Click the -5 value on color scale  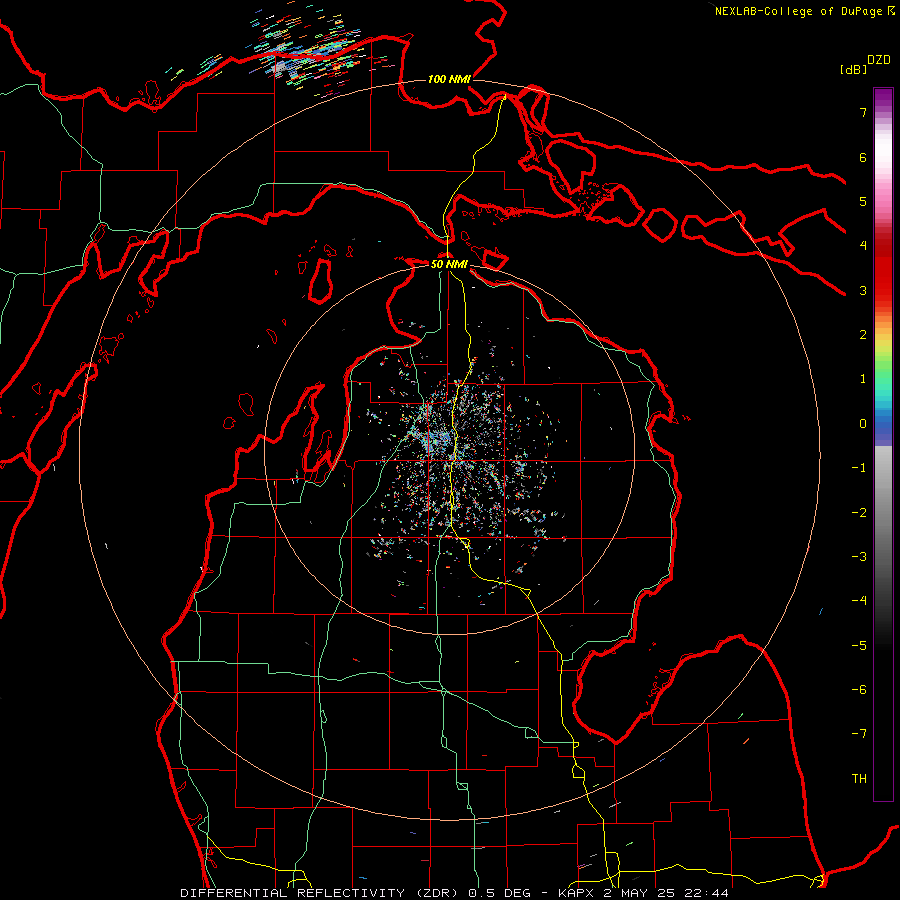859,646
